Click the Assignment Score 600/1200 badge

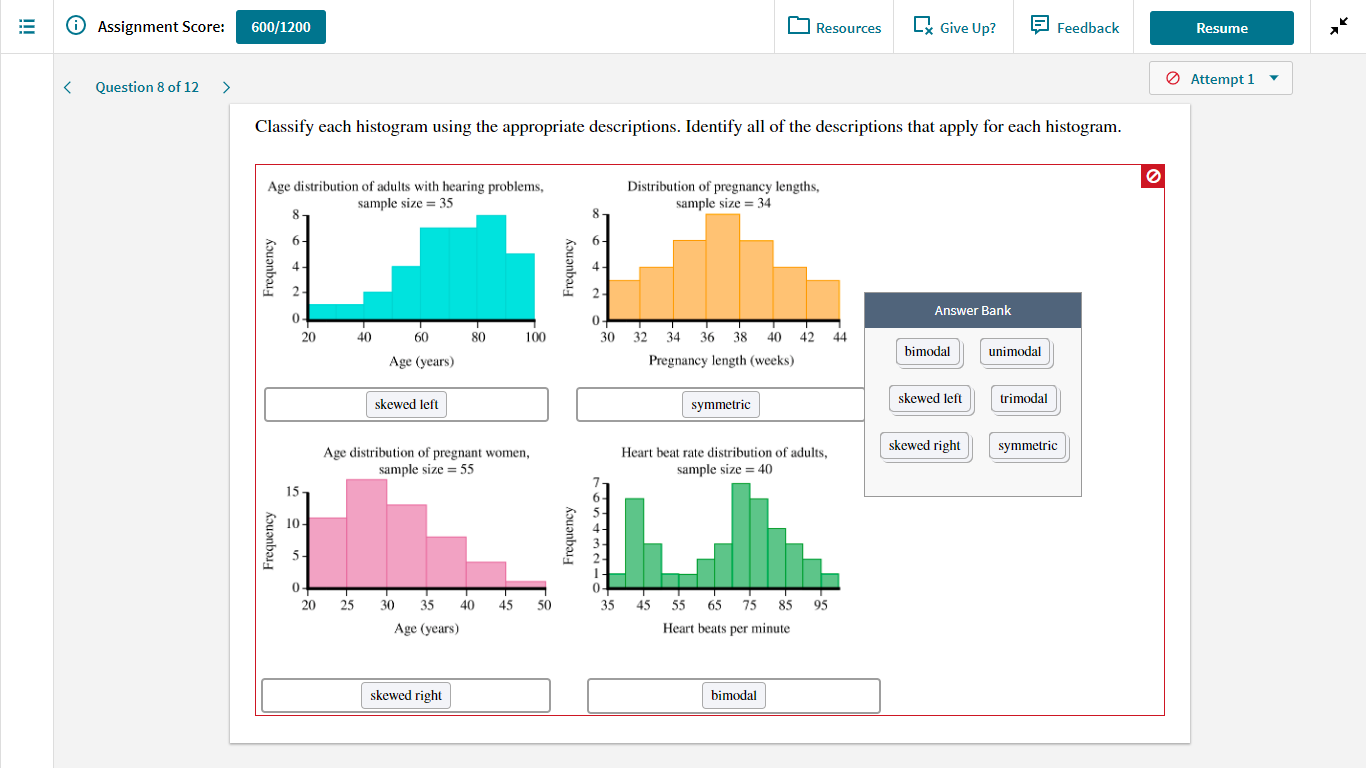coord(280,27)
